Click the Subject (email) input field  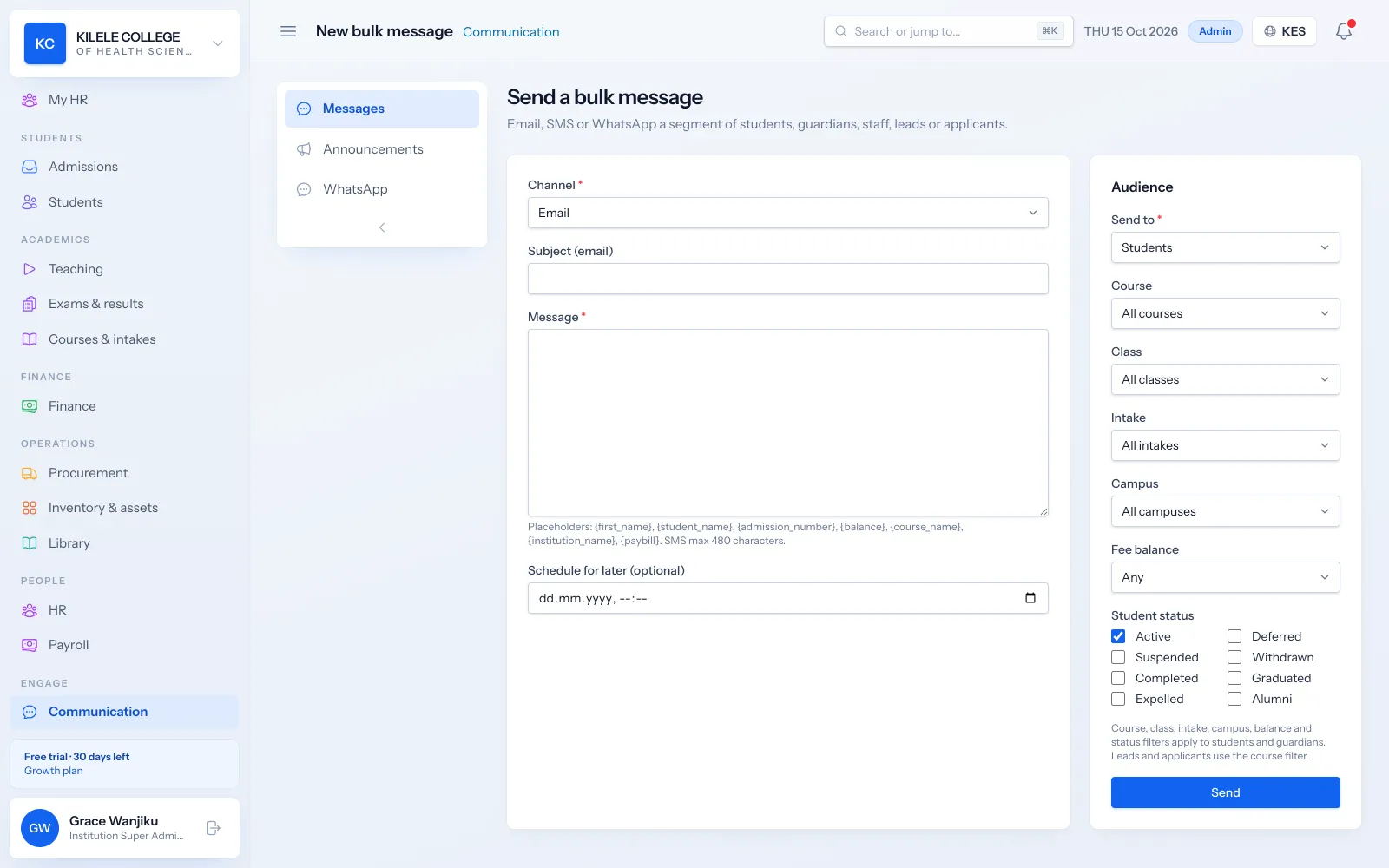click(788, 279)
